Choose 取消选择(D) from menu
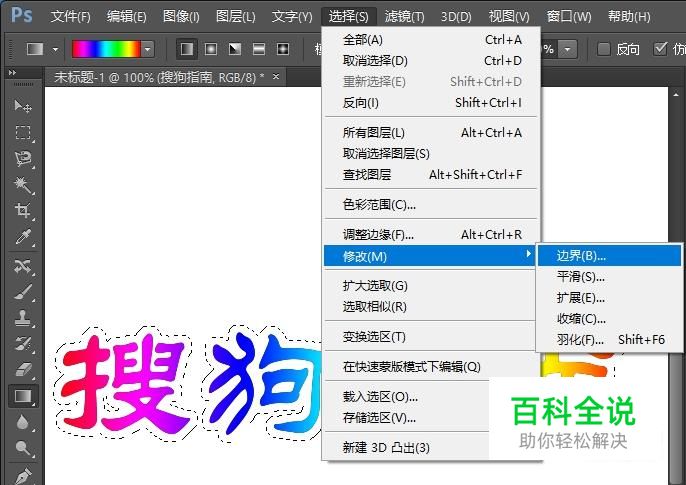Screen dimensions: 686x485 [432, 61]
